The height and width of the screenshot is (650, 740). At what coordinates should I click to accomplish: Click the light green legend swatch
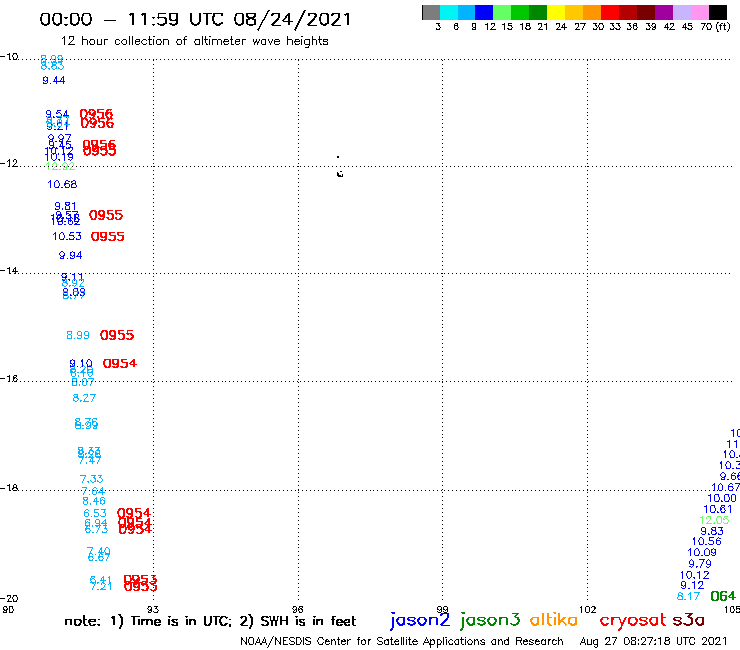[502, 13]
